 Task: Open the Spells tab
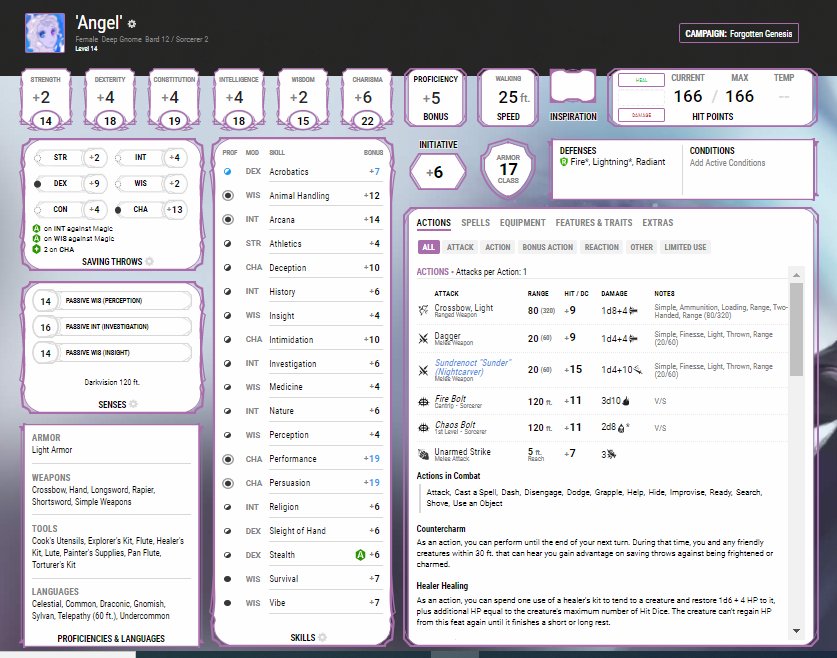(x=475, y=223)
